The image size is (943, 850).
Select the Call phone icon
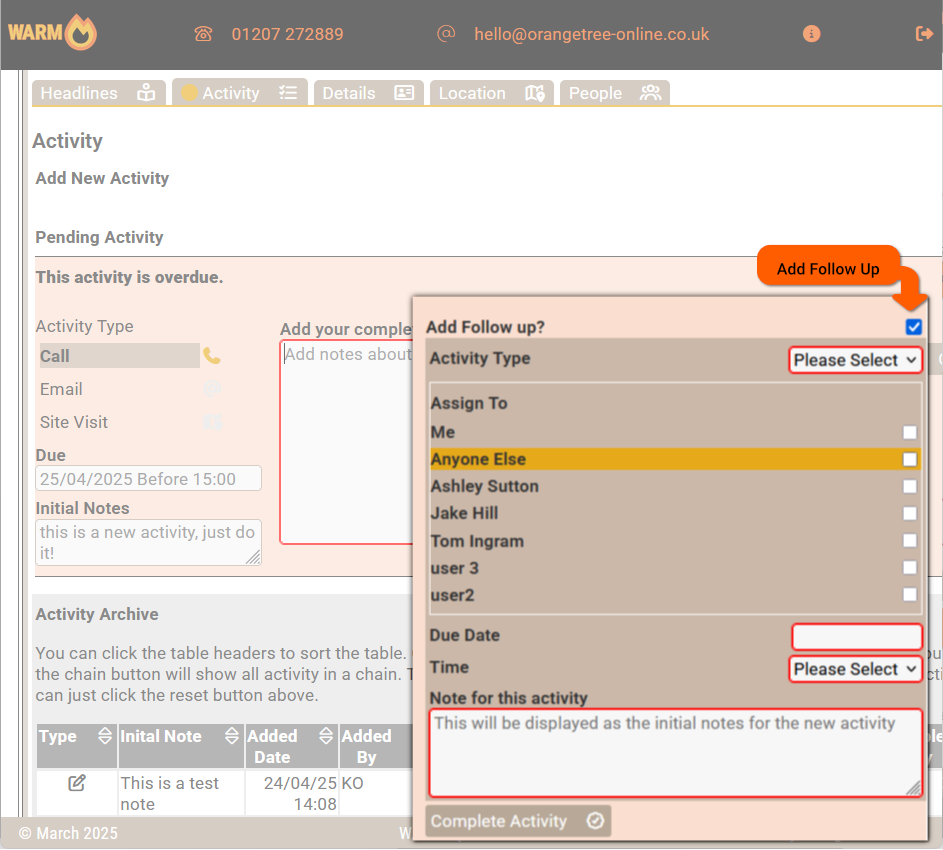[x=212, y=356]
